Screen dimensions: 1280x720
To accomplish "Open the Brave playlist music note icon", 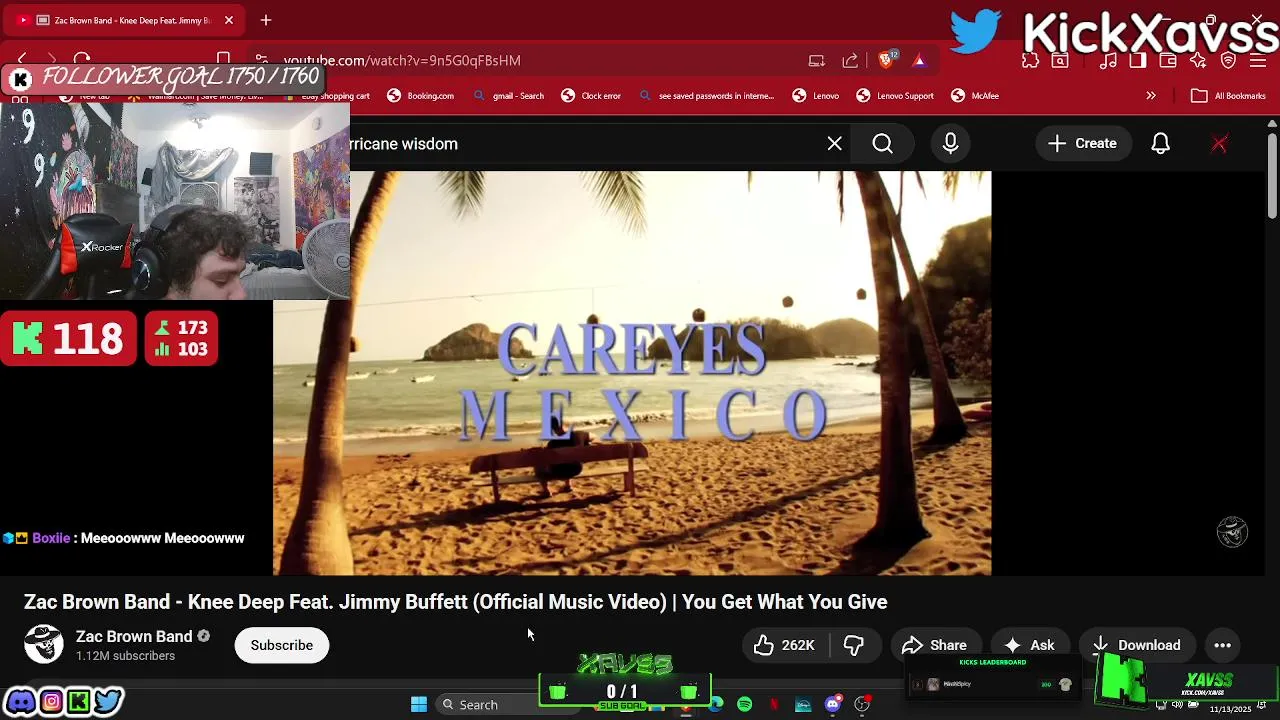I will (x=1108, y=60).
